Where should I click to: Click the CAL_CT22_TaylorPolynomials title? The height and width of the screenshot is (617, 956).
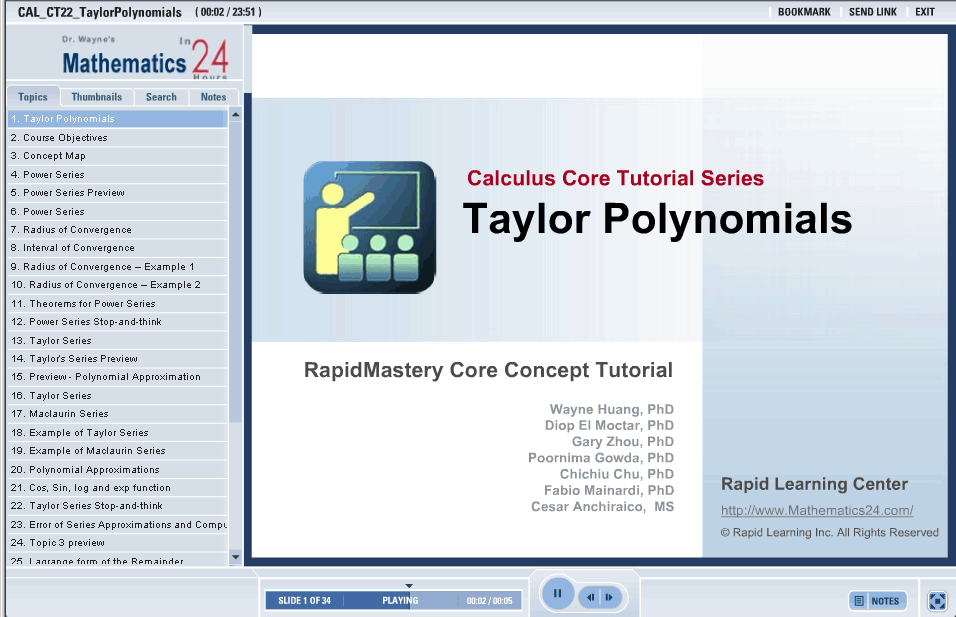pyautogui.click(x=99, y=12)
